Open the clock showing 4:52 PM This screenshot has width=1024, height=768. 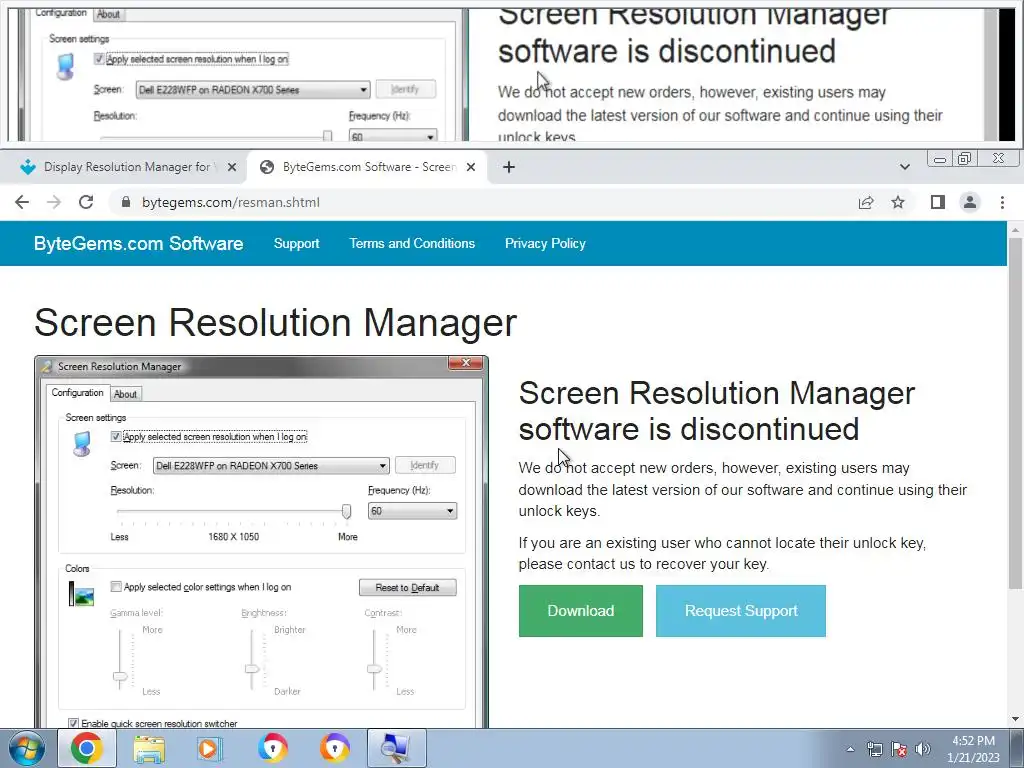click(x=973, y=749)
